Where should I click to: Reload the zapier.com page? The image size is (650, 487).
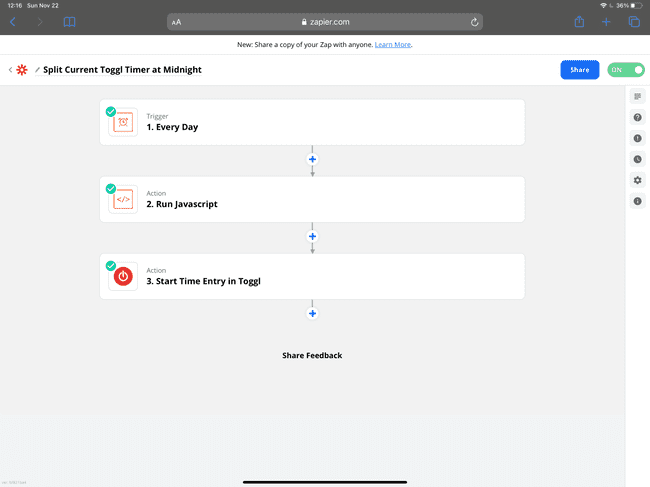point(474,22)
